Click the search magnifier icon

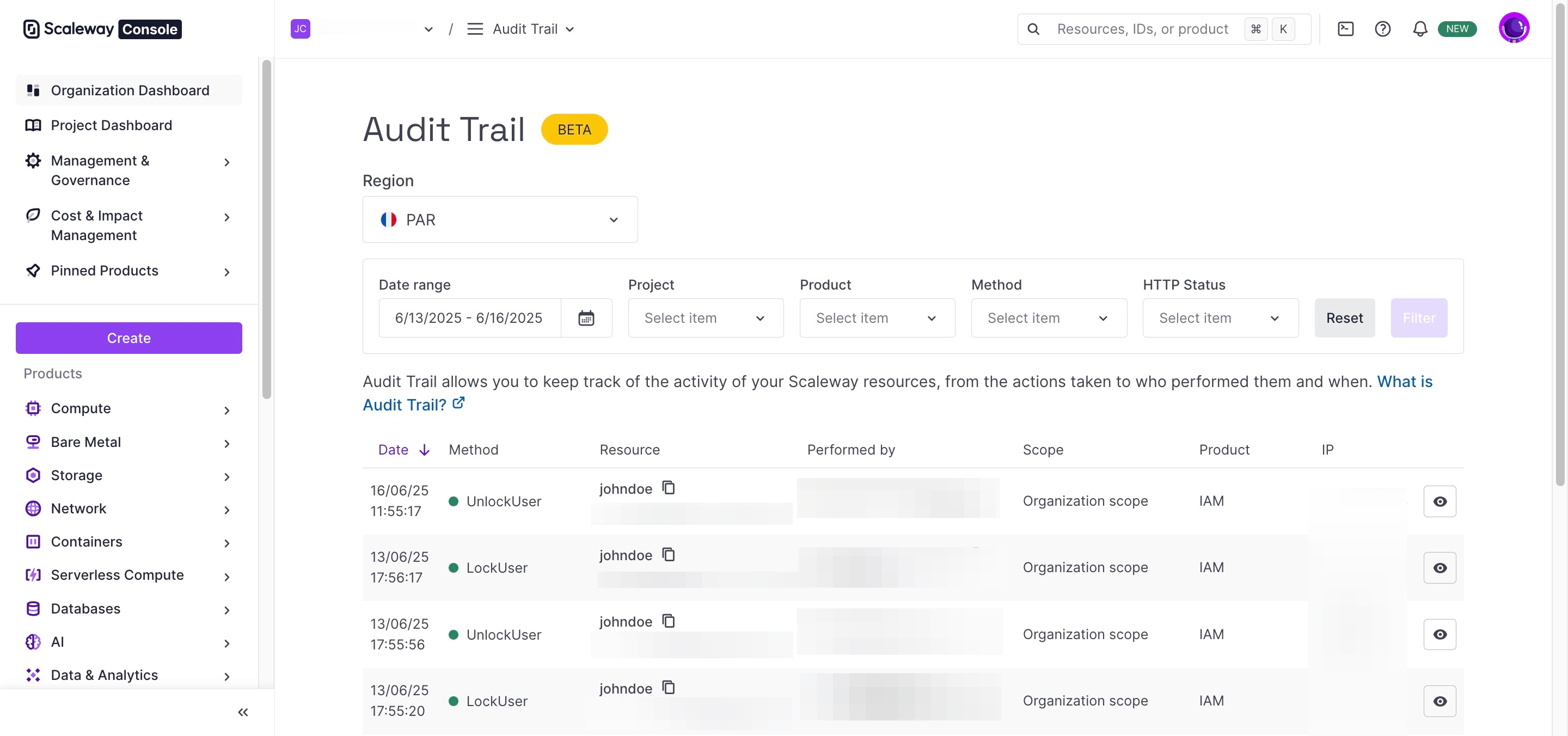coord(1033,29)
